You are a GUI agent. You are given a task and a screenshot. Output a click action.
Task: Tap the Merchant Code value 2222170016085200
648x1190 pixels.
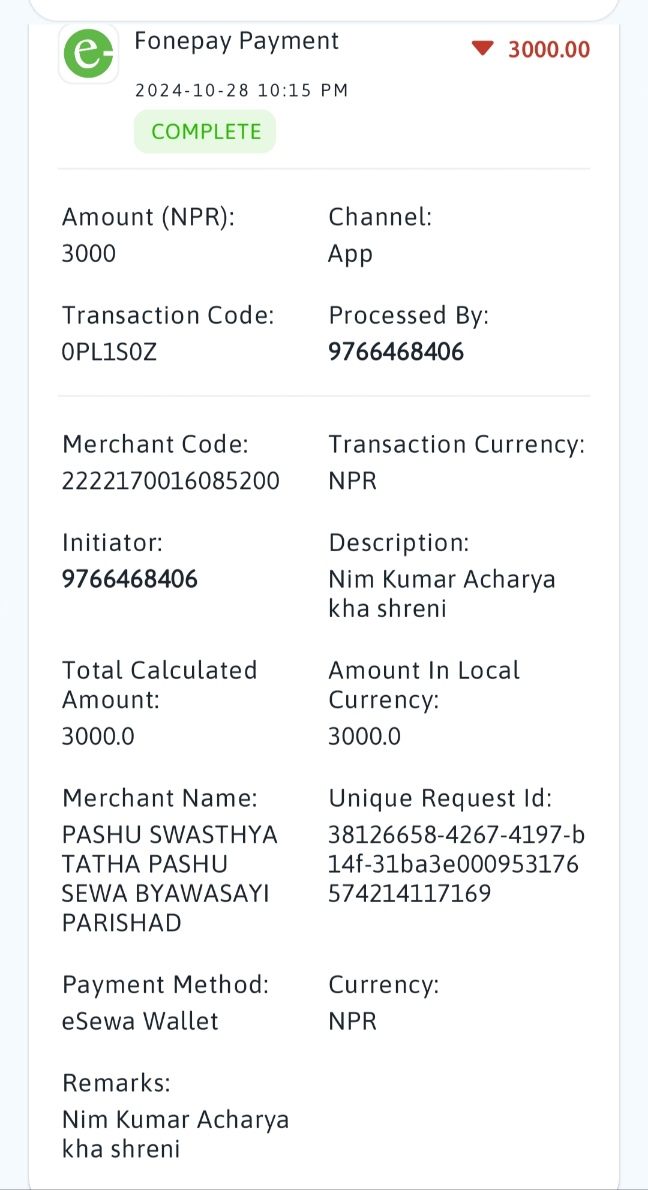(x=171, y=480)
